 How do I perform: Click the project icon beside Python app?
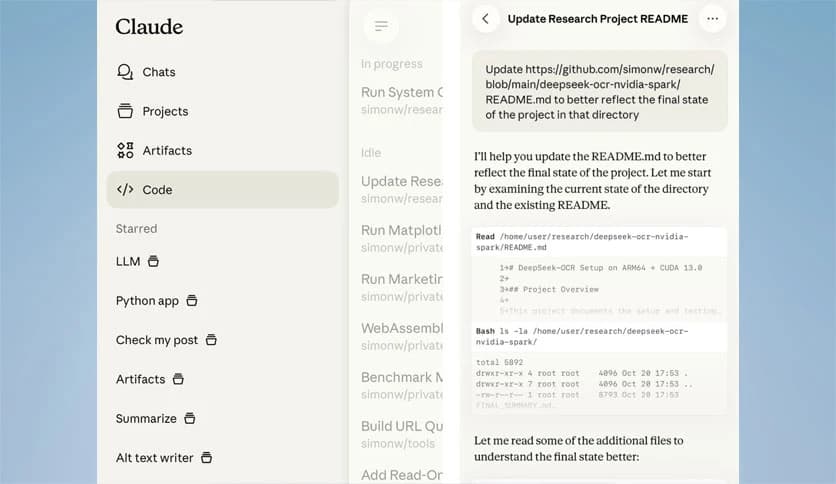[192, 300]
